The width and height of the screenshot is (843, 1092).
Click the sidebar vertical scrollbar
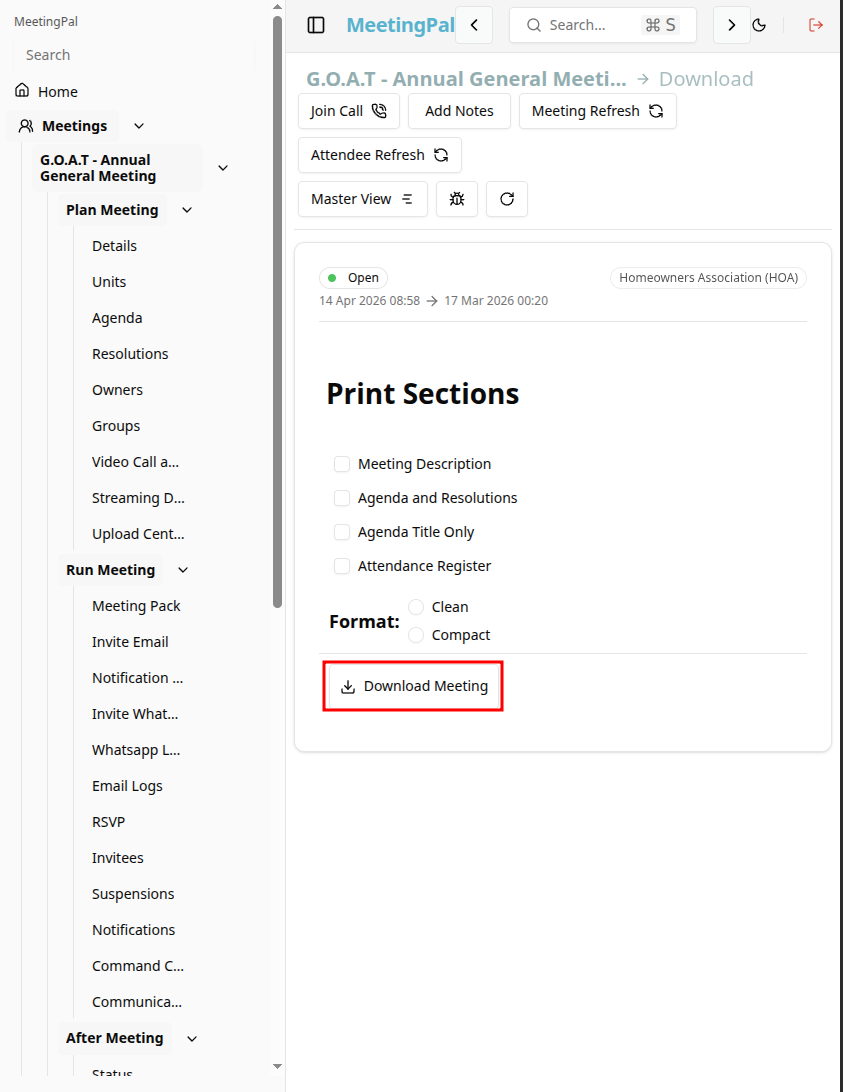(277, 312)
